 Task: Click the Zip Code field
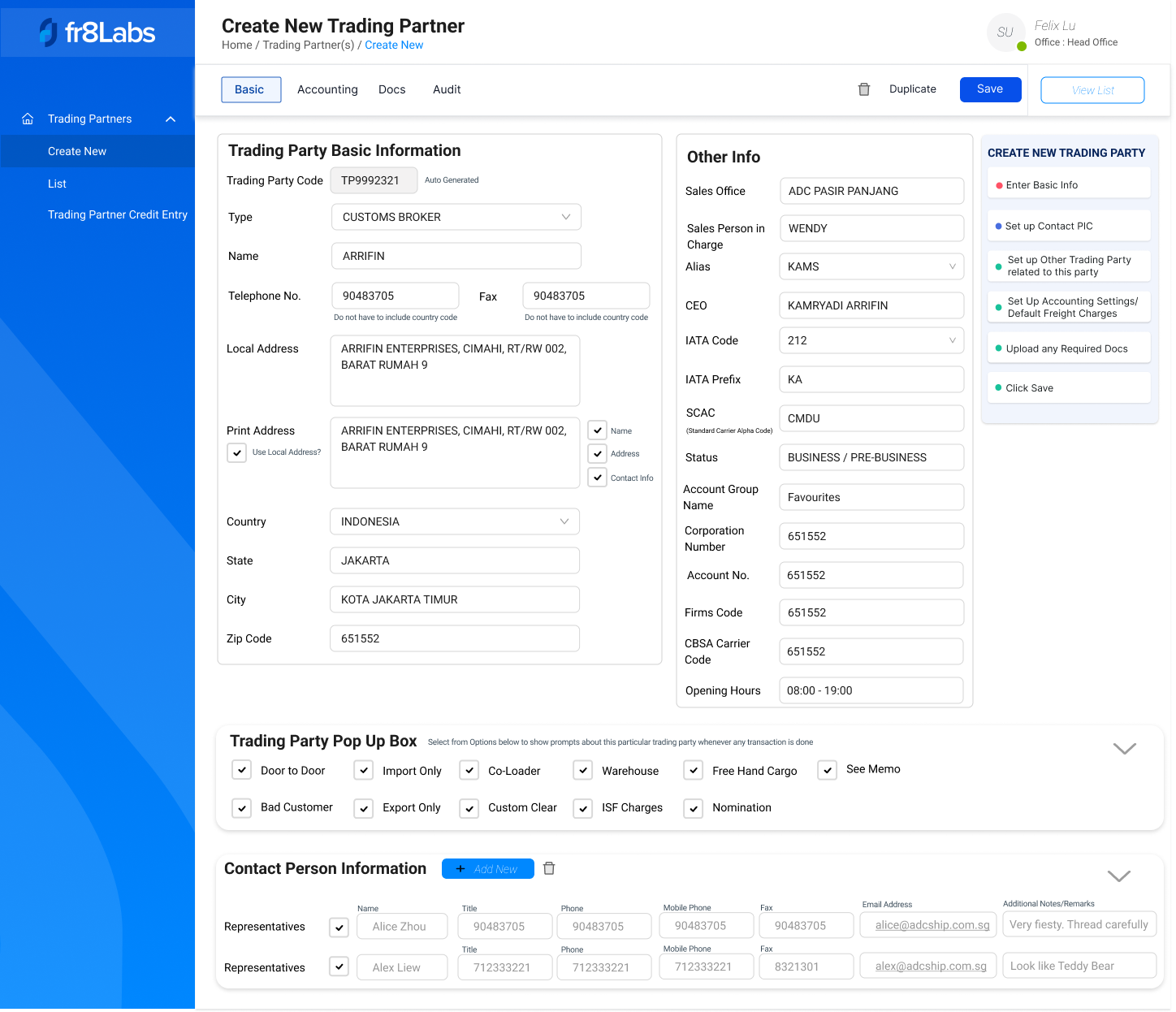click(455, 638)
